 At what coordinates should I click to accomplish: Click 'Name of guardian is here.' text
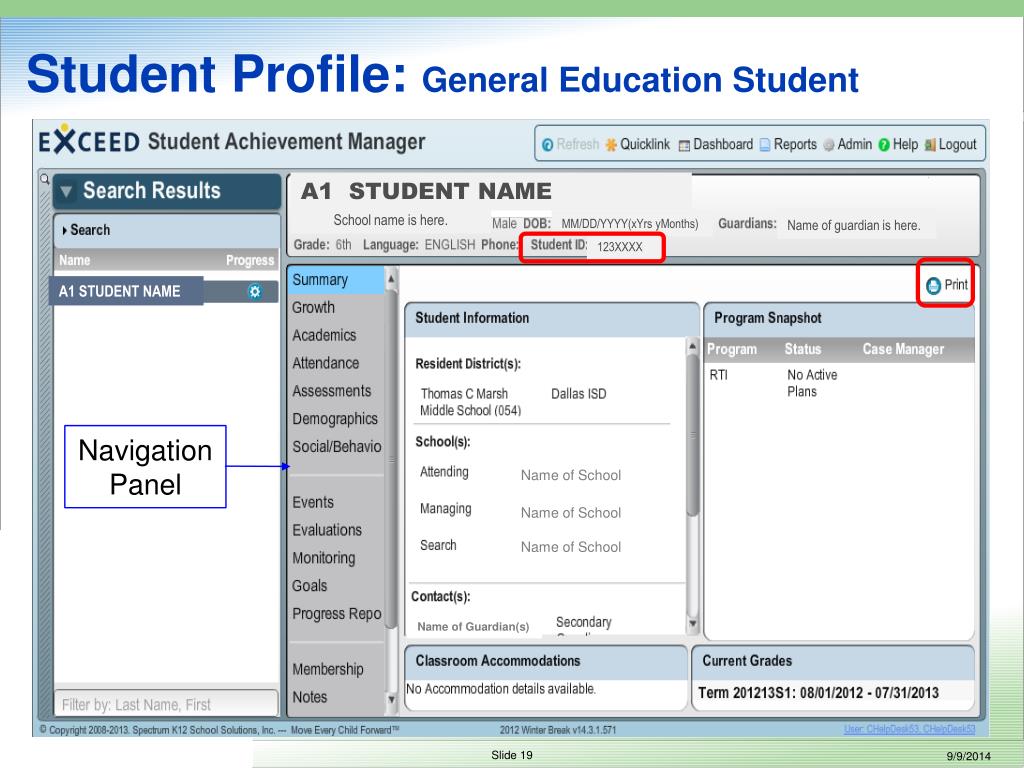click(x=854, y=225)
